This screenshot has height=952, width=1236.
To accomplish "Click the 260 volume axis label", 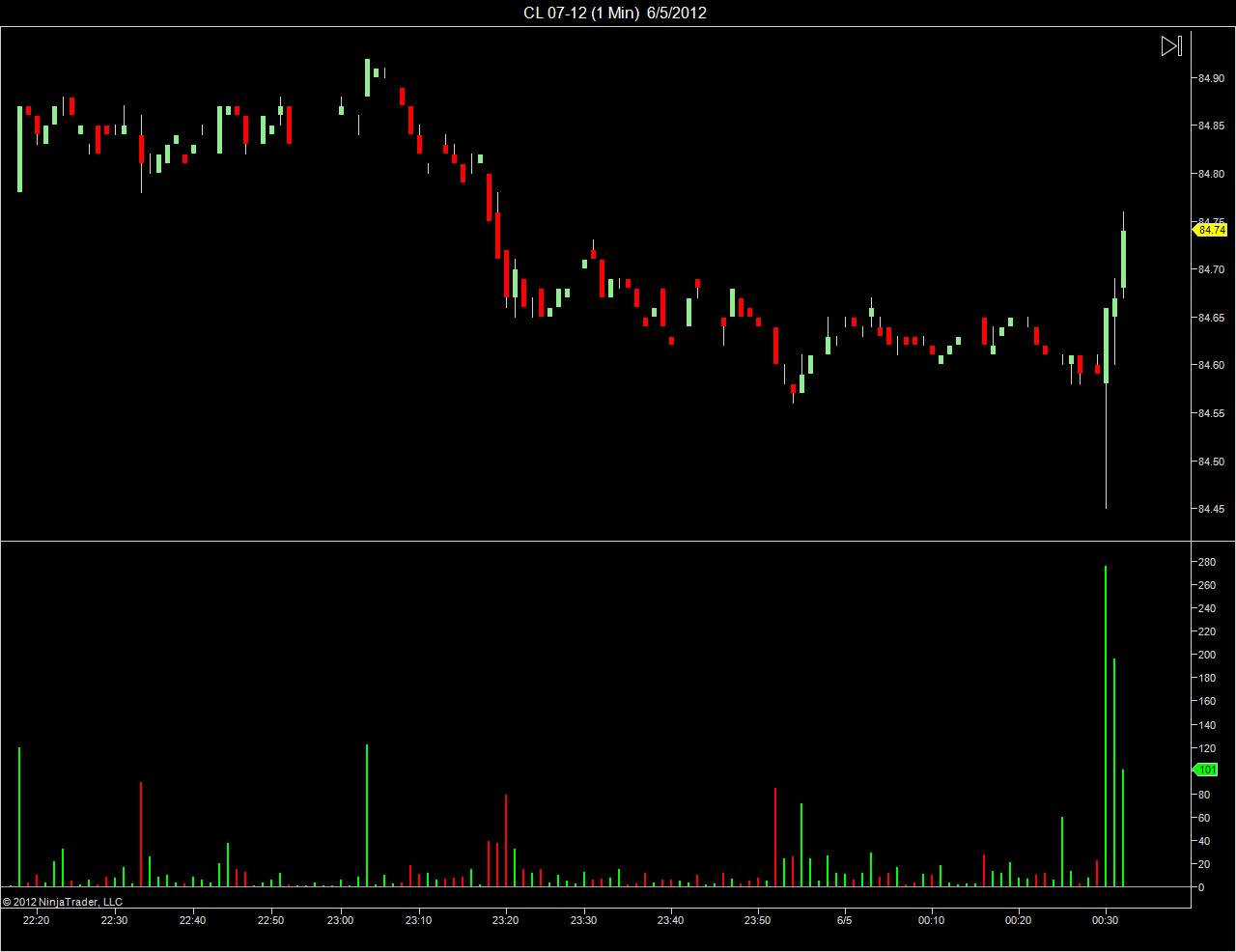I will pyautogui.click(x=1206, y=585).
